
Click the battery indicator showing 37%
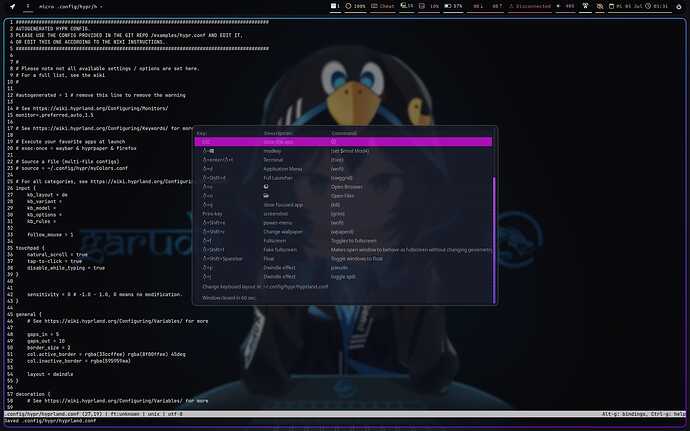(x=453, y=6)
